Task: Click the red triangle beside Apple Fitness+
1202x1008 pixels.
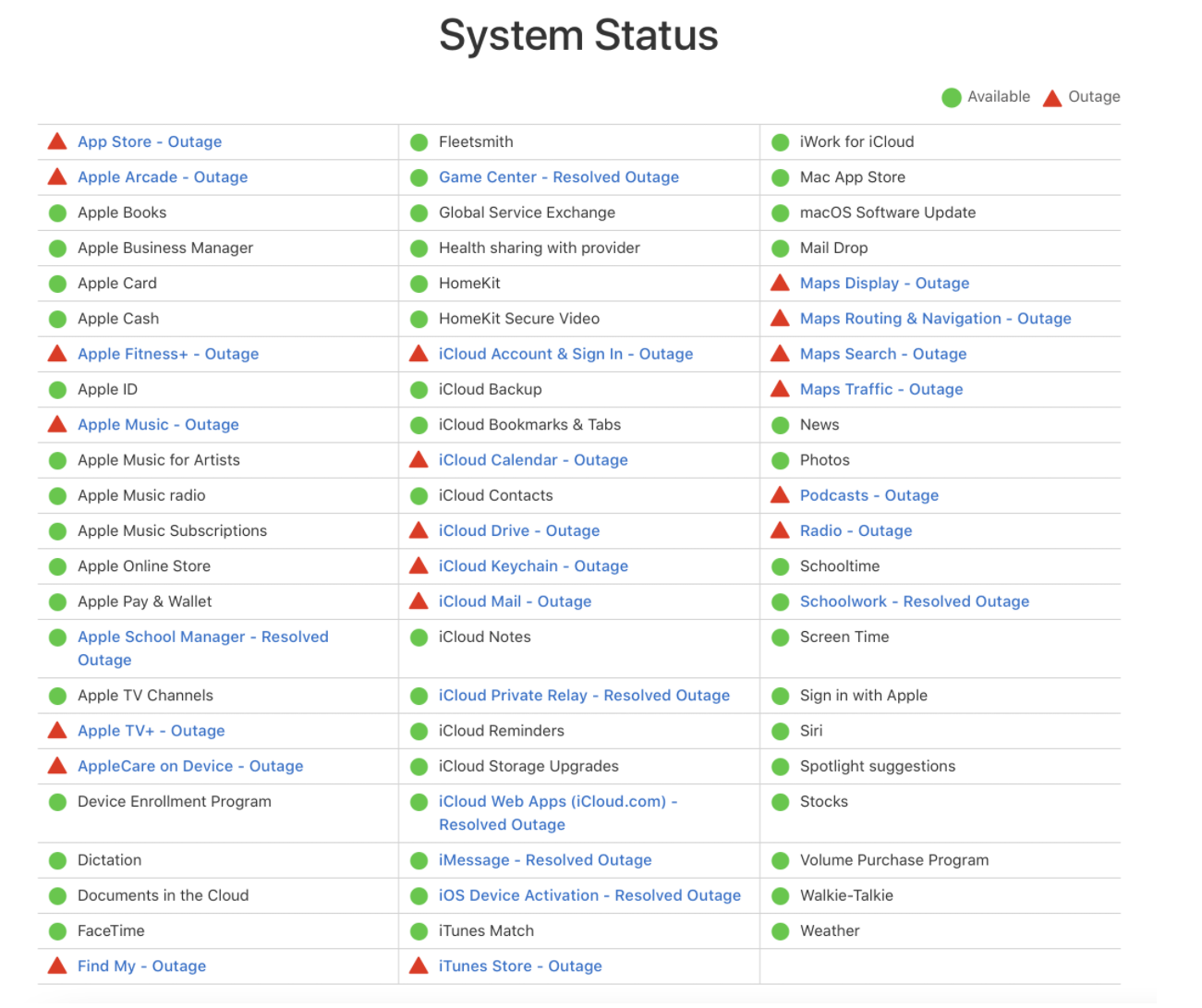Action: point(57,353)
